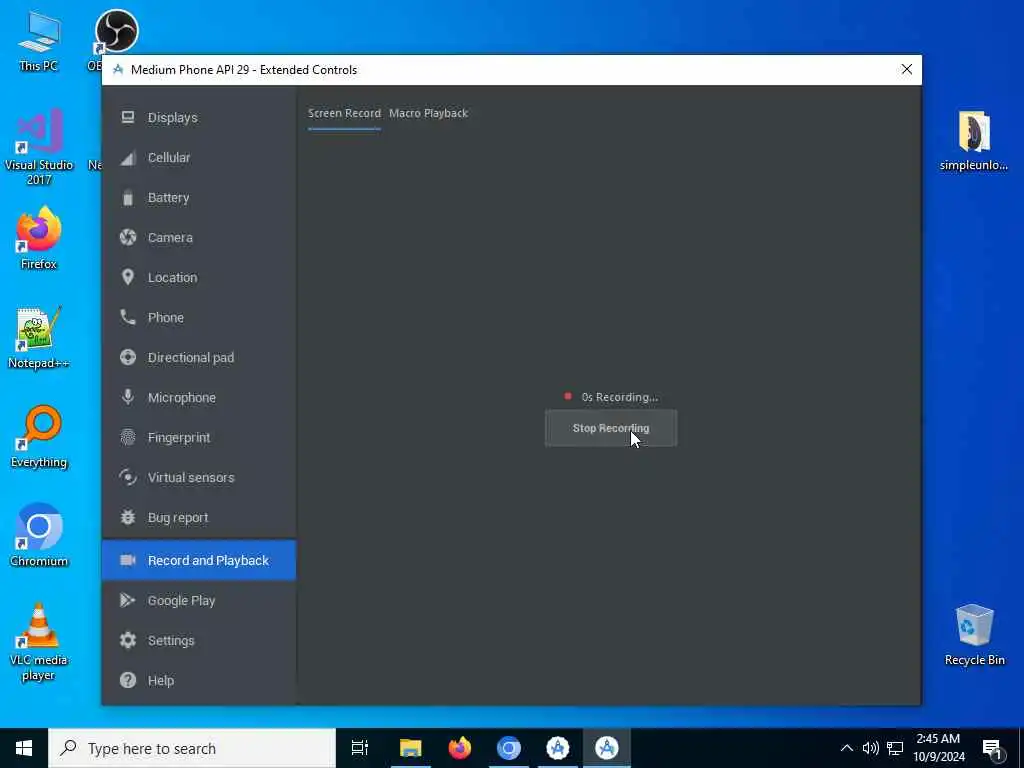This screenshot has width=1024, height=768.
Task: Click the volume speaker tray icon
Action: (871, 748)
